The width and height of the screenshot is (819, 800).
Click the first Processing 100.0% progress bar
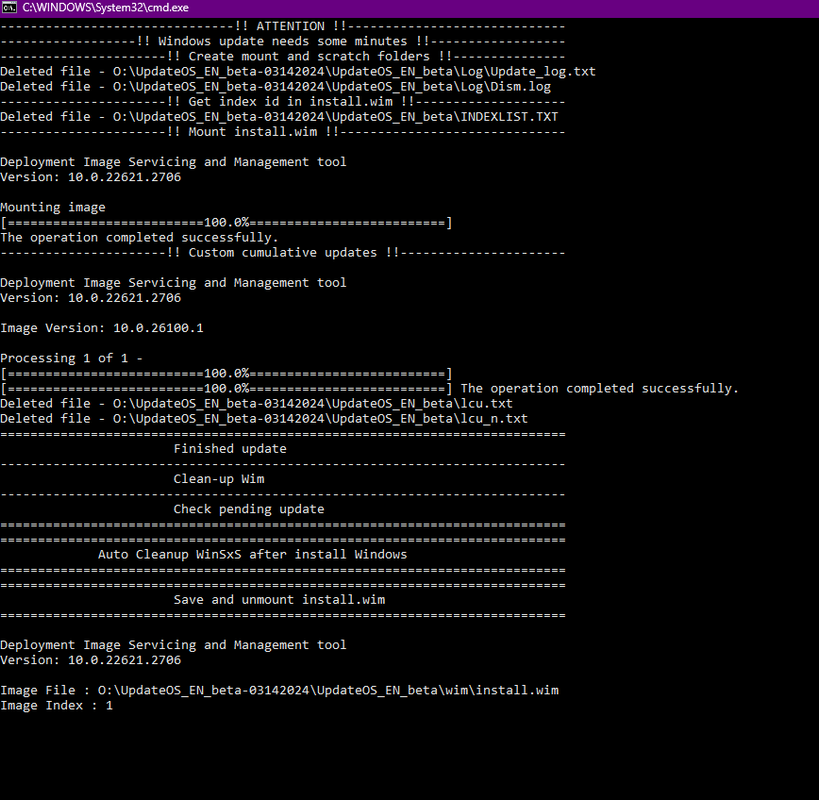pos(226,374)
